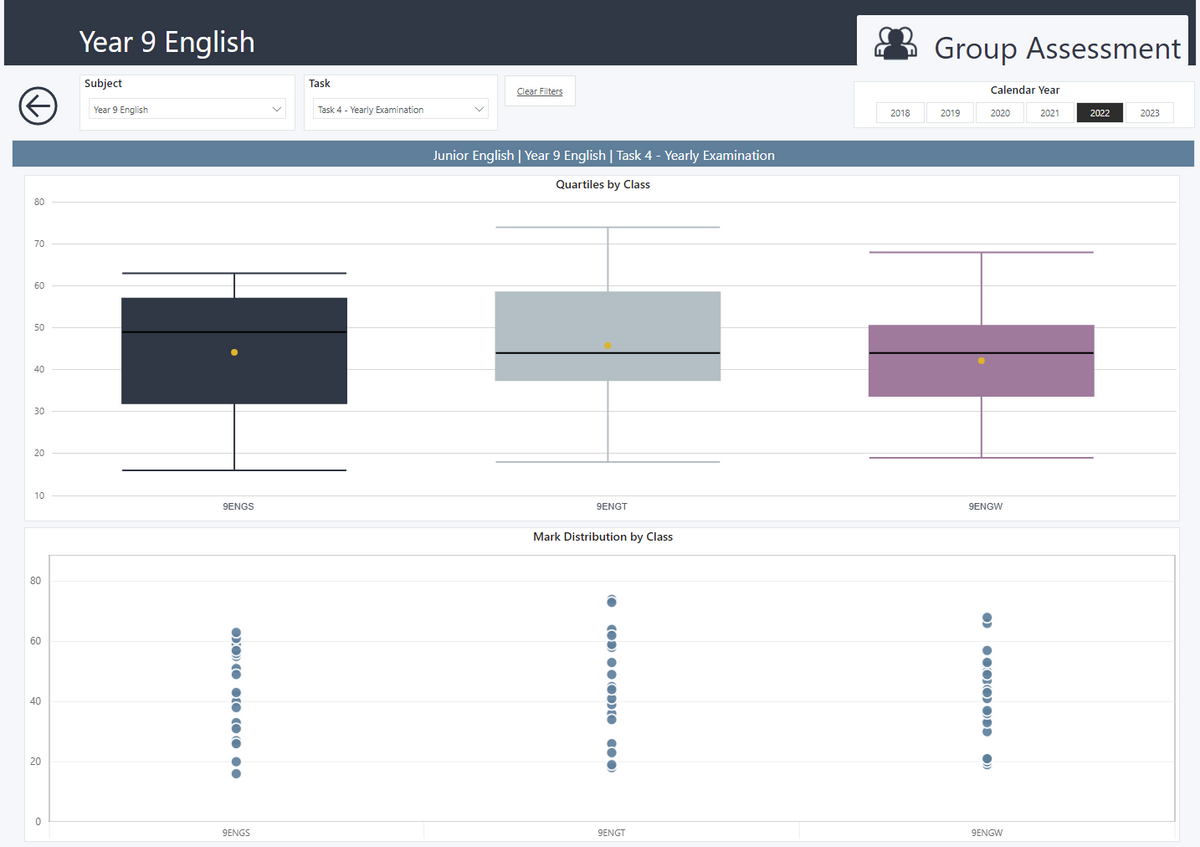Select the active 2022 year button

(x=1100, y=113)
